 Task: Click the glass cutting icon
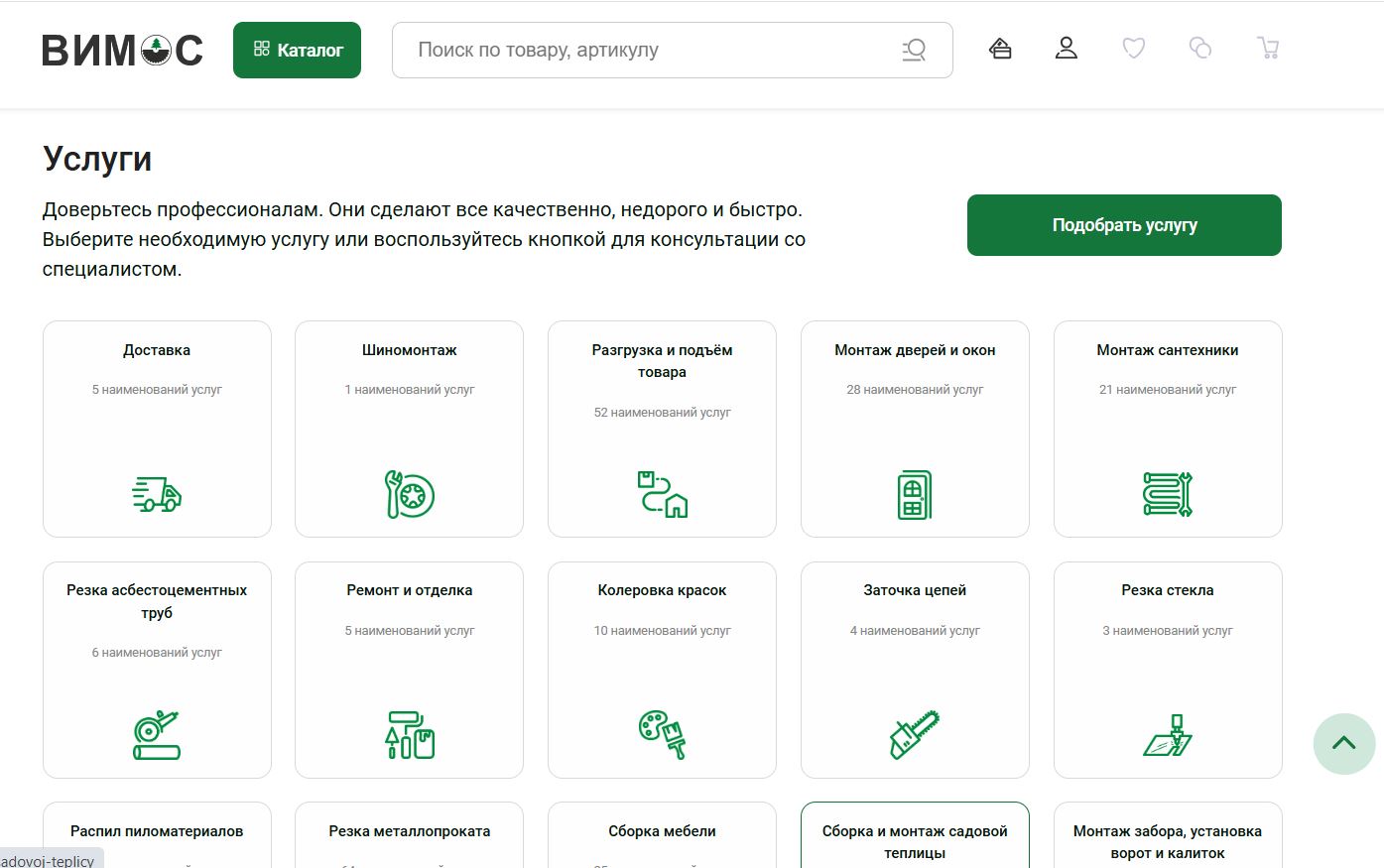(x=1168, y=735)
